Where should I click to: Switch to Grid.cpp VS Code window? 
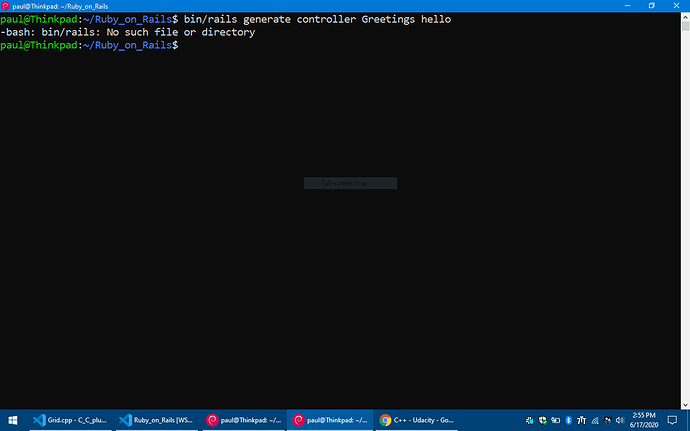pyautogui.click(x=72, y=420)
